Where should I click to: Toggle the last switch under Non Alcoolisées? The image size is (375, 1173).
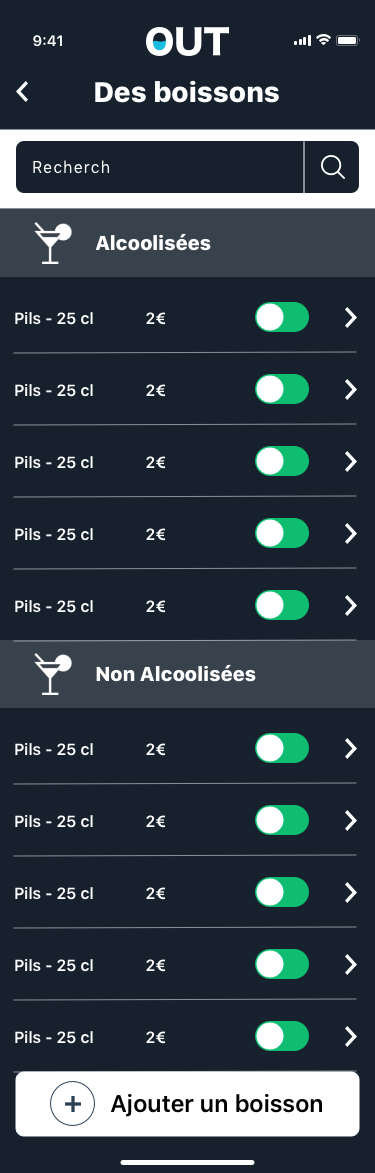coord(281,1036)
